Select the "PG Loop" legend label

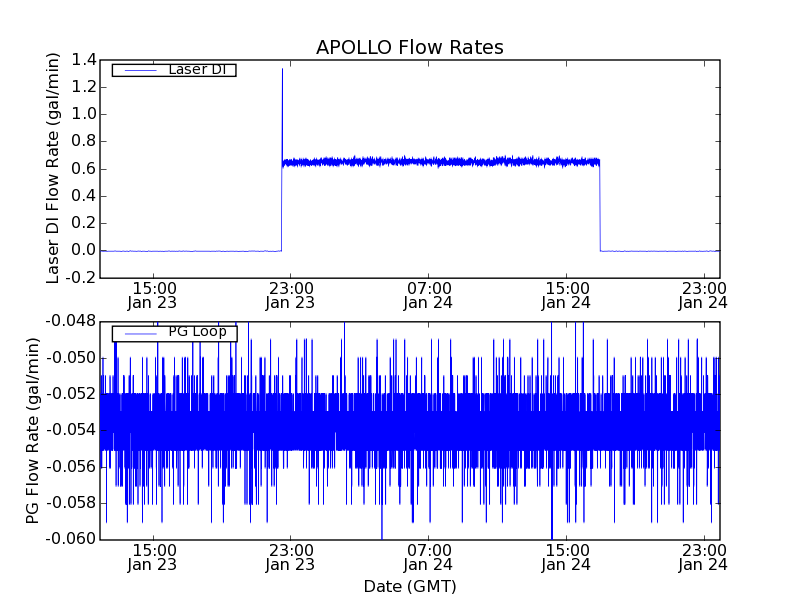click(197, 332)
